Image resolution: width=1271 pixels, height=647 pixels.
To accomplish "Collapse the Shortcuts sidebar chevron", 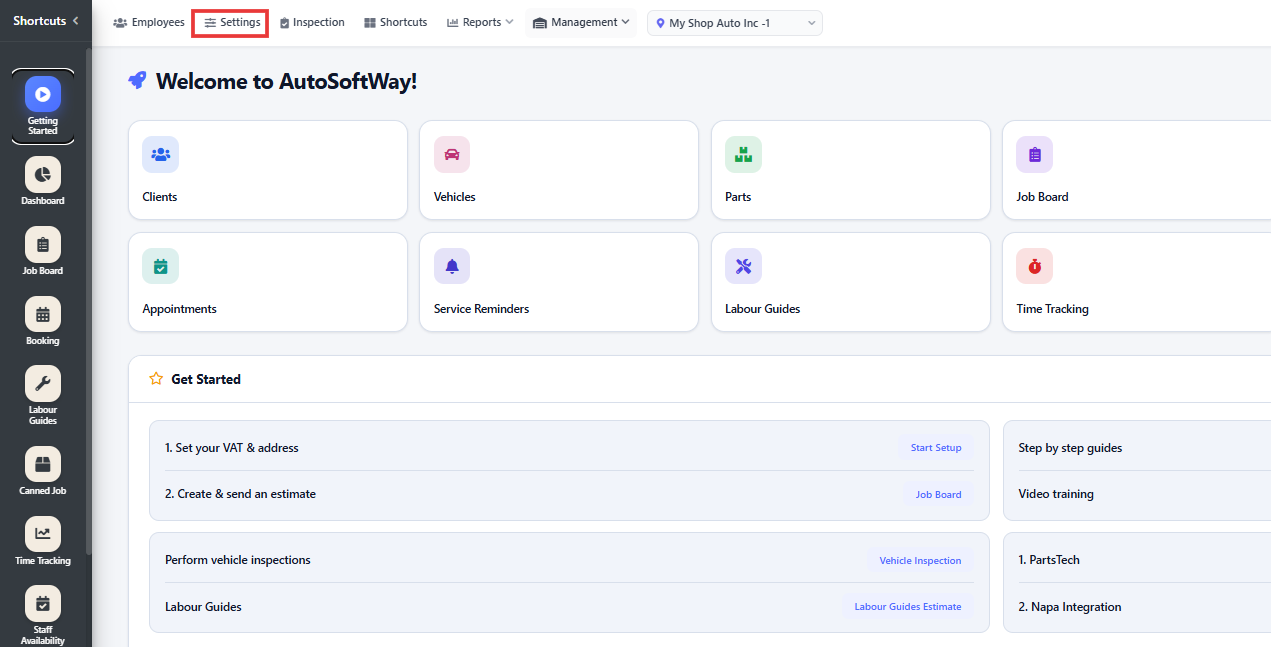I will click(75, 21).
